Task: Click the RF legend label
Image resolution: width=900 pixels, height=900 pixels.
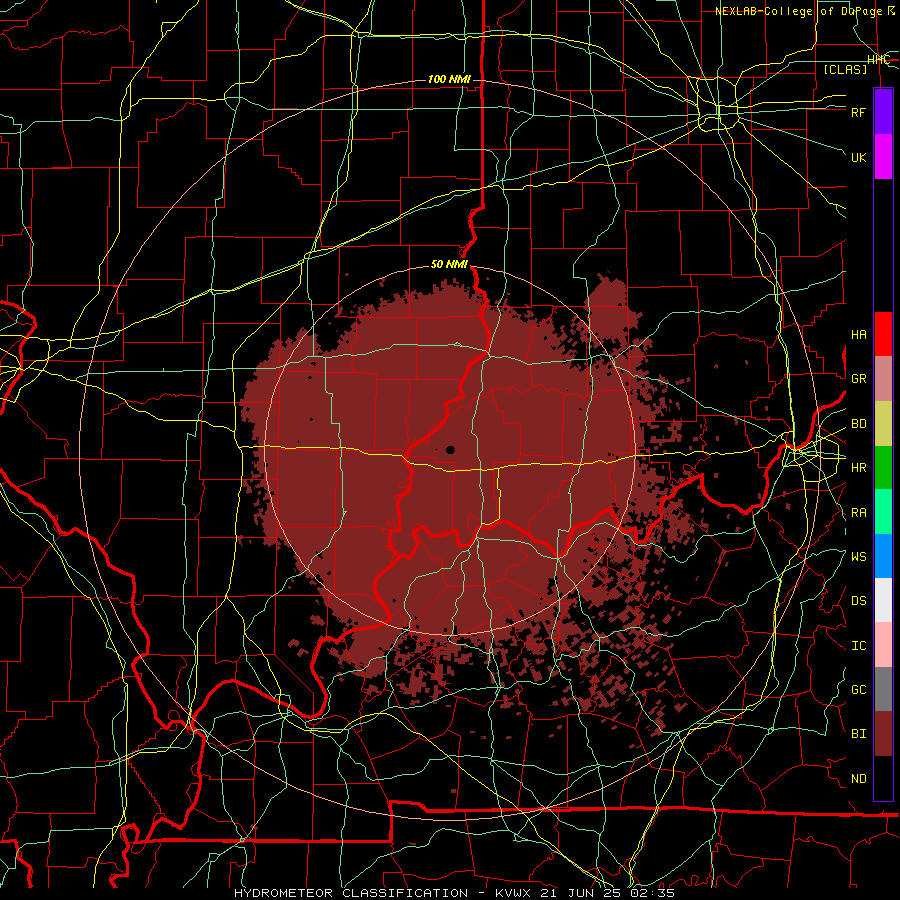Action: click(859, 112)
